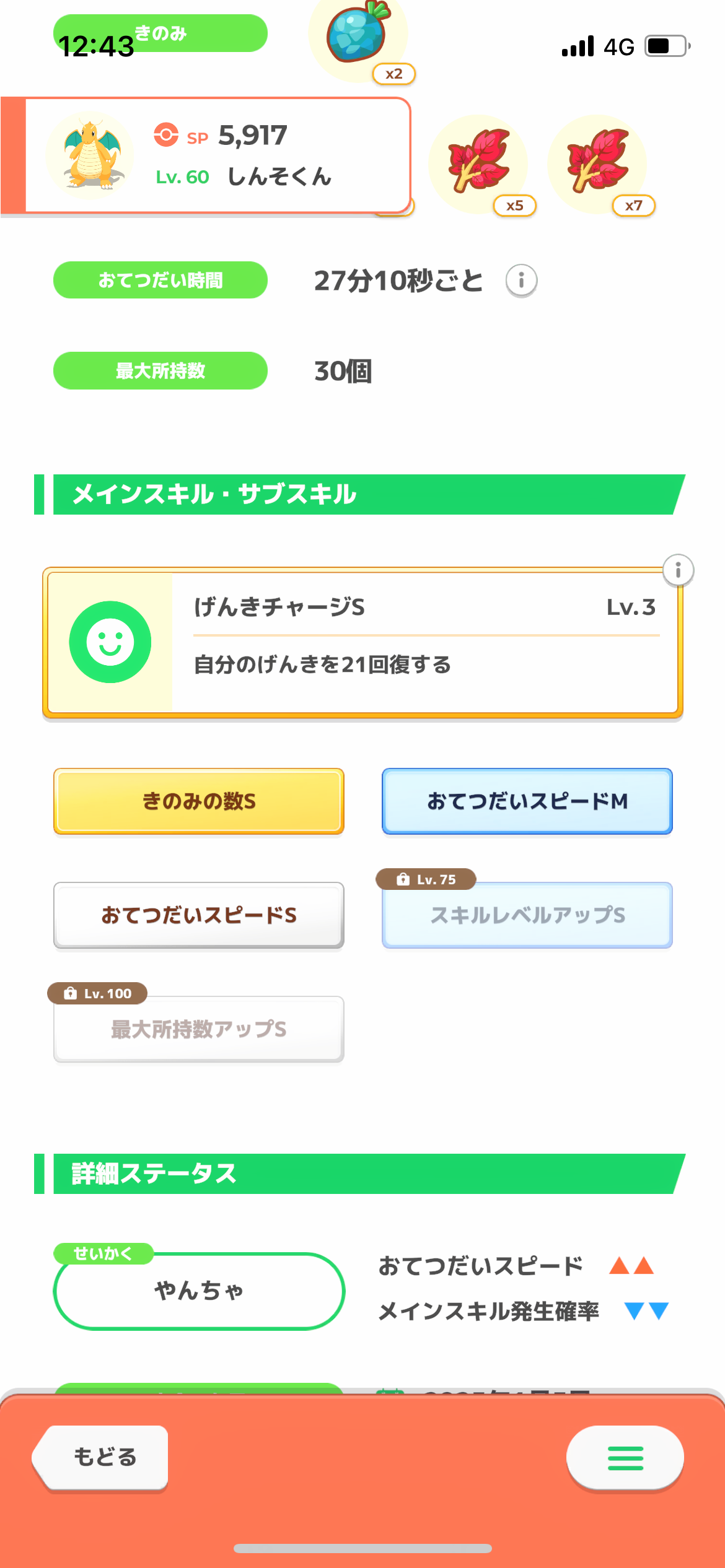Tap the おてつだいスピードS sub skill
The image size is (725, 1568).
[x=198, y=915]
